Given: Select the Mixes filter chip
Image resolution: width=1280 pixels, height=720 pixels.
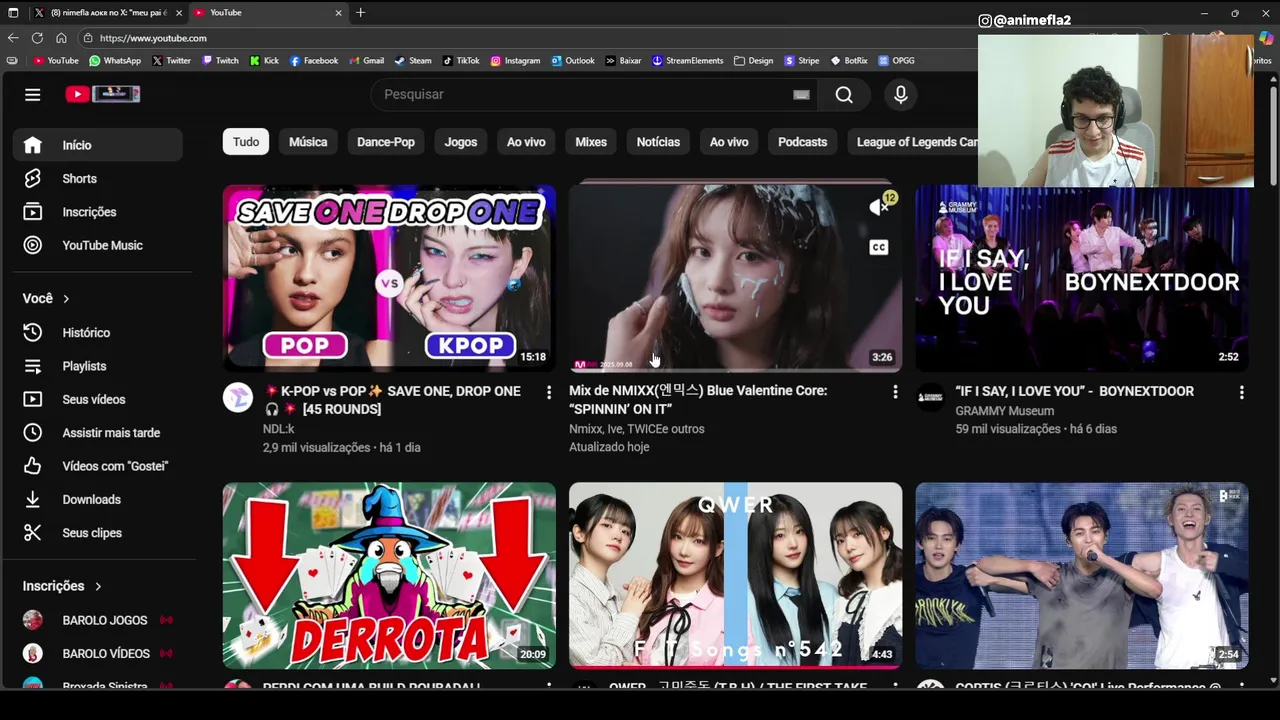Looking at the screenshot, I should [591, 142].
